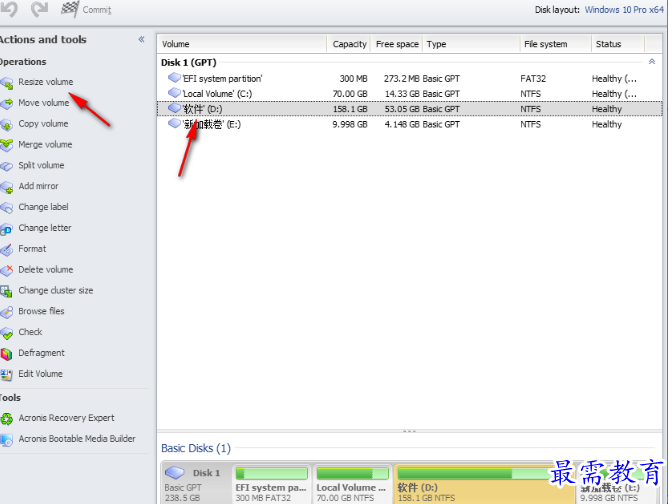
Task: Click the Resize volume link text
Action: click(45, 82)
